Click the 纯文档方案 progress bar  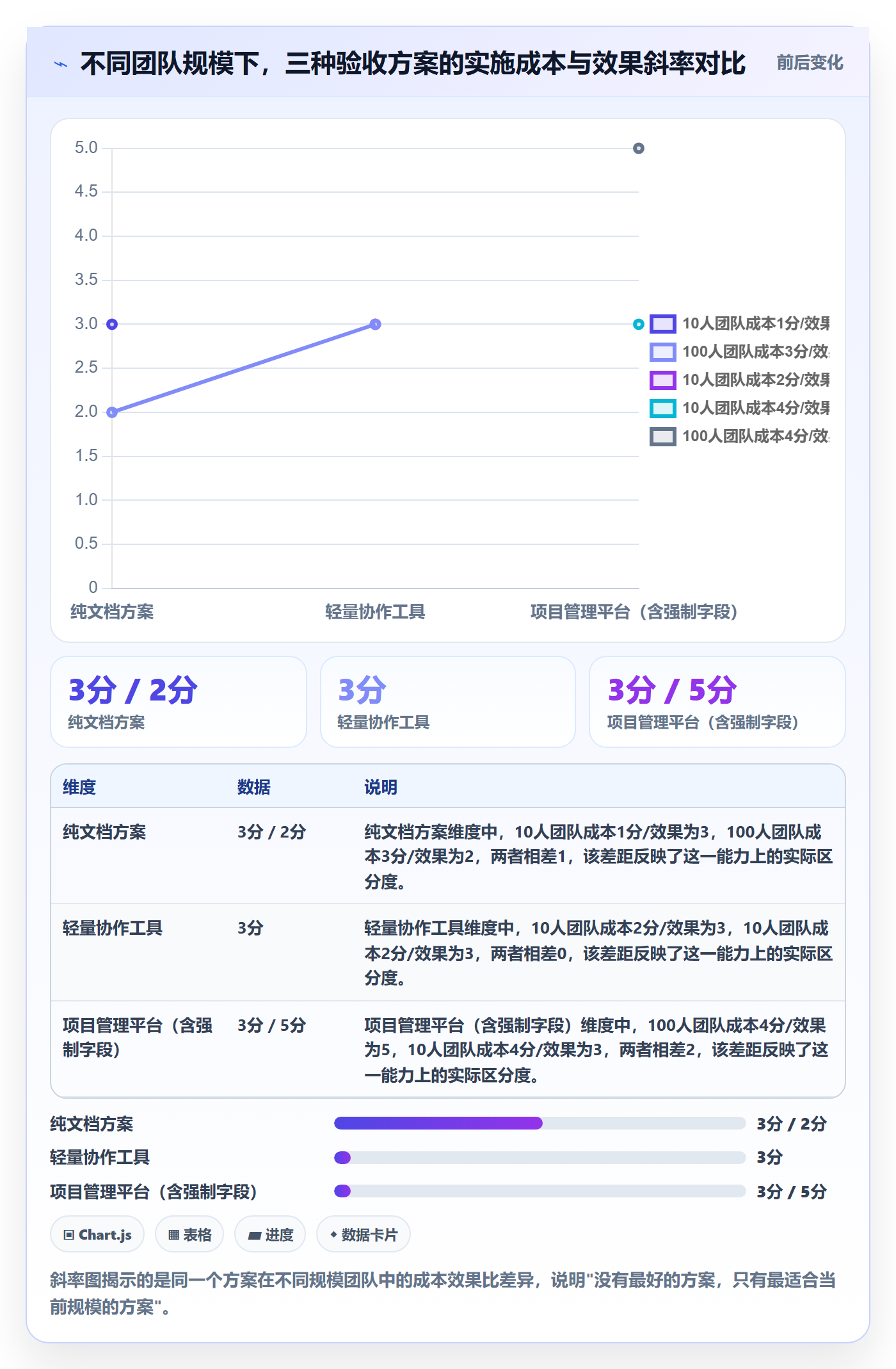[x=540, y=1123]
